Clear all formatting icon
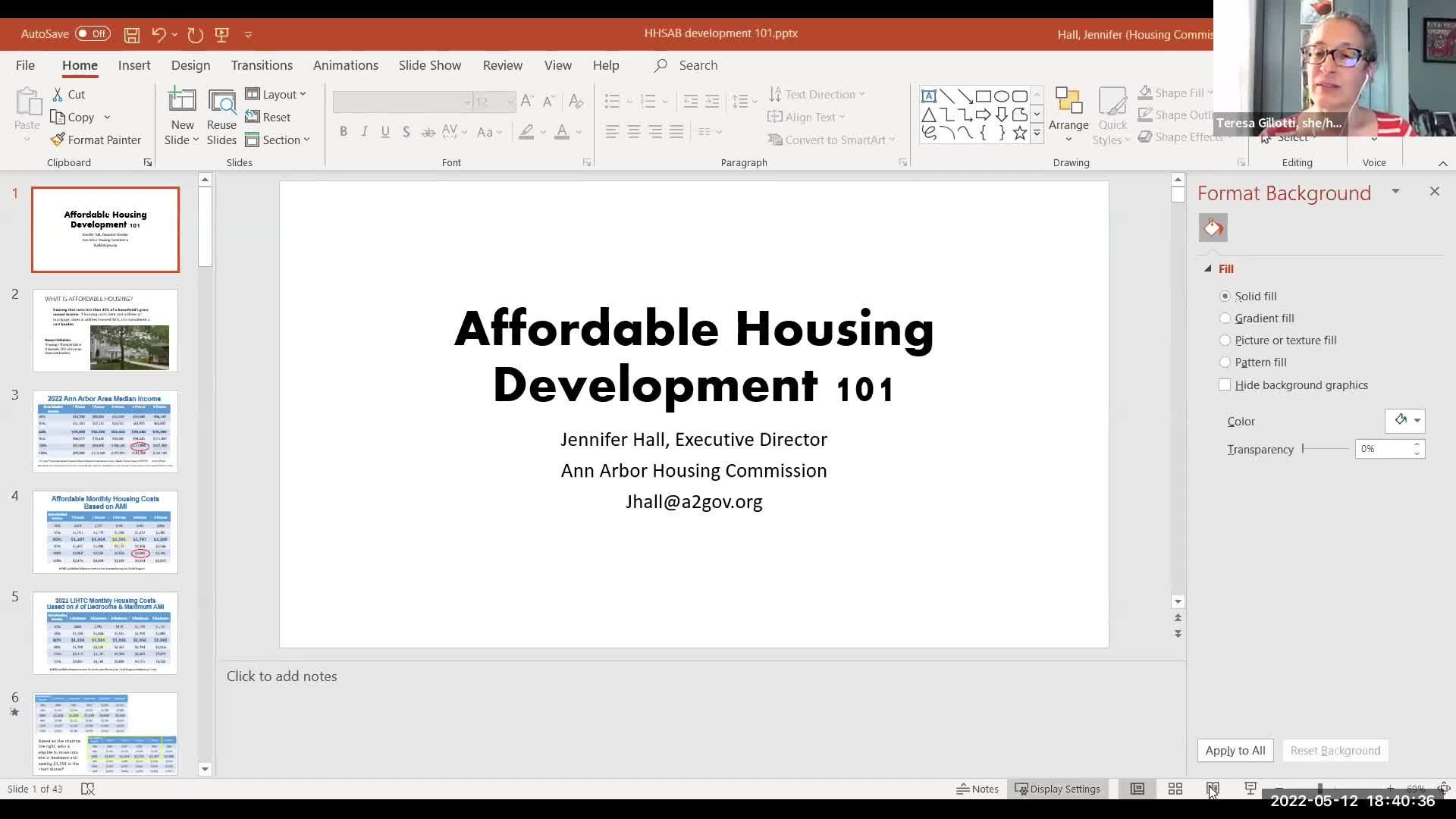1456x819 pixels. 576,101
